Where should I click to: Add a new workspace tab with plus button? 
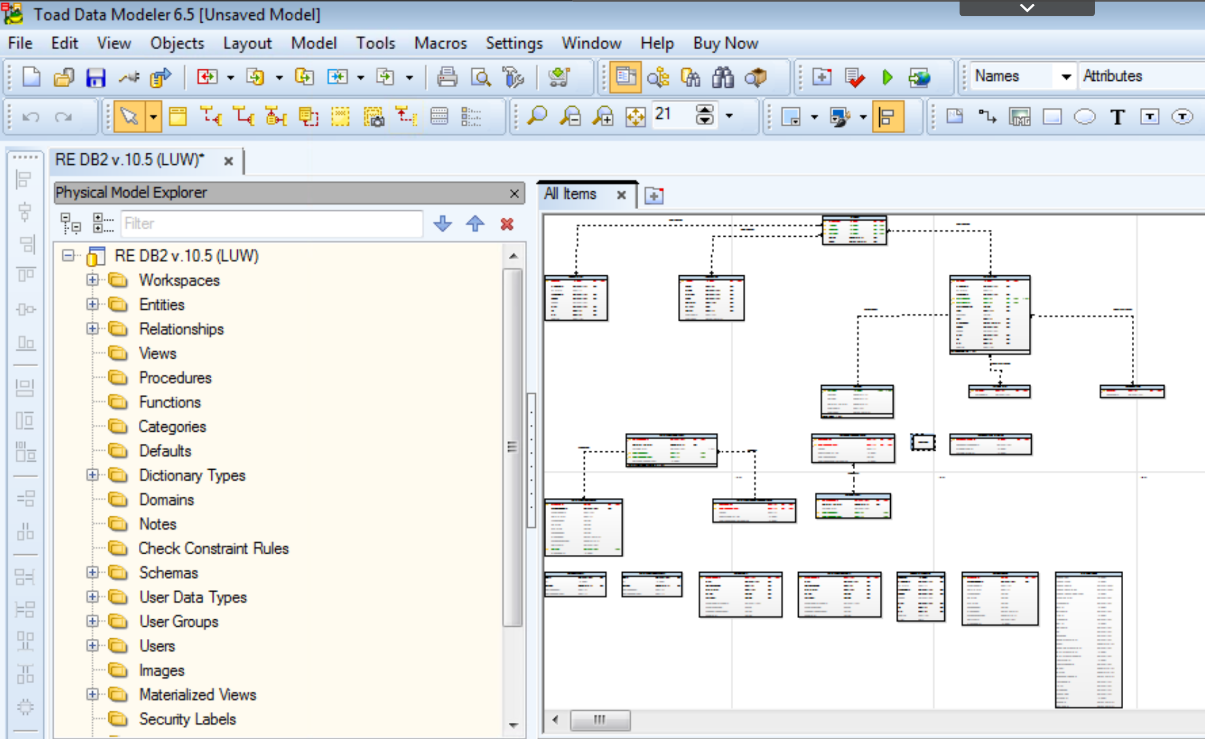(x=653, y=195)
